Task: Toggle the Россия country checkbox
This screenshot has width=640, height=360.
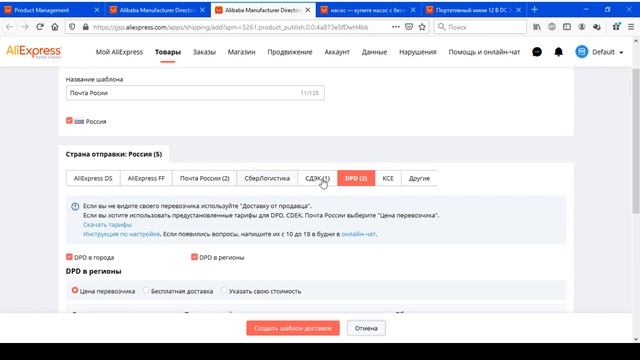Action: (69, 121)
